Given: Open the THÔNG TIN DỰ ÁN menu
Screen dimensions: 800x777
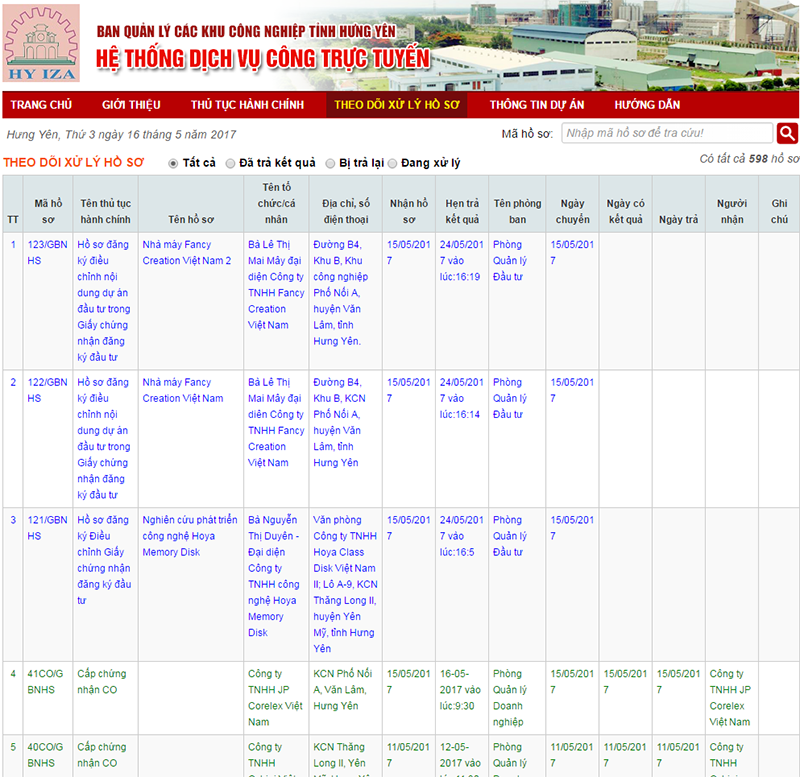Looking at the screenshot, I should point(537,105).
